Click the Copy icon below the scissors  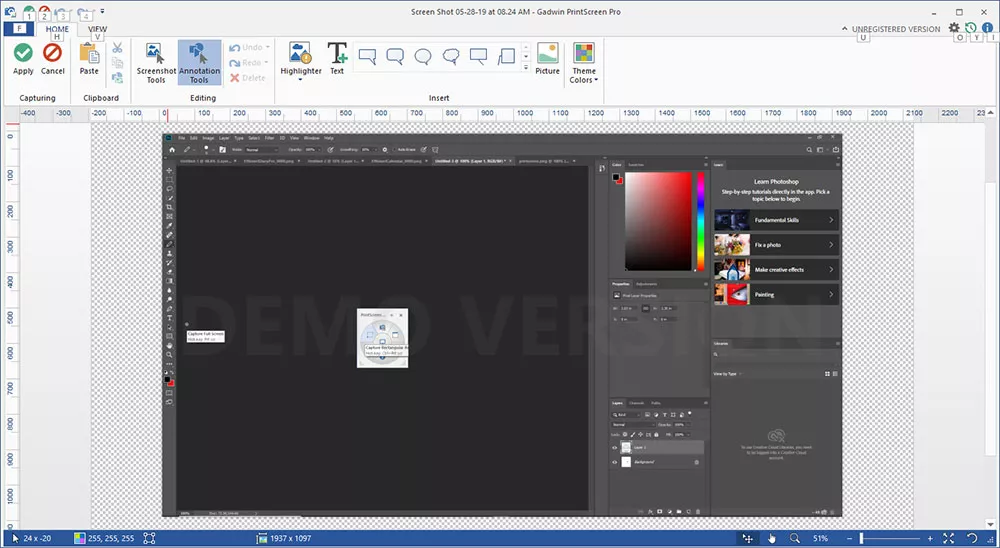117,63
